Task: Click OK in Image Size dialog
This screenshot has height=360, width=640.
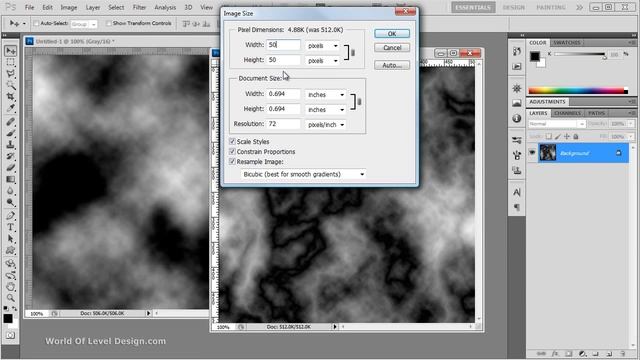Action: click(x=392, y=33)
